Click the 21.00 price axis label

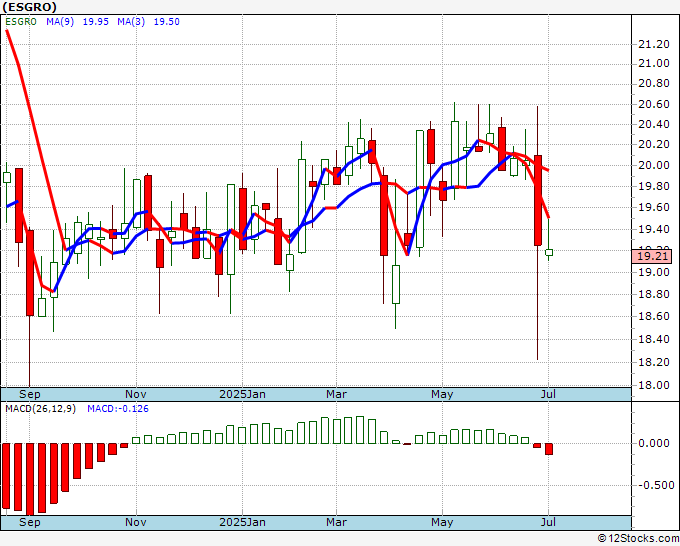tap(654, 63)
